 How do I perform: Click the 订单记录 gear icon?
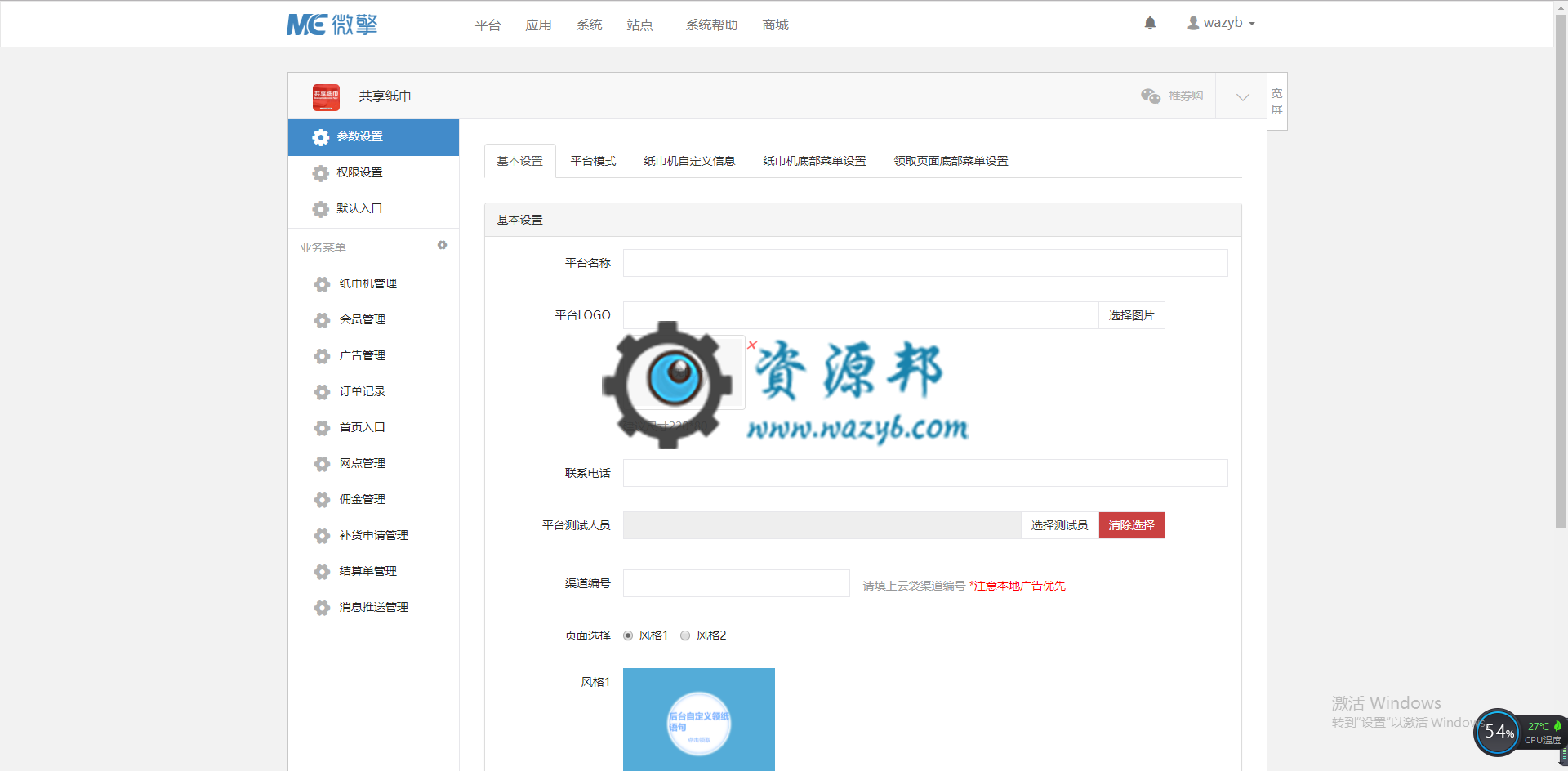click(323, 392)
